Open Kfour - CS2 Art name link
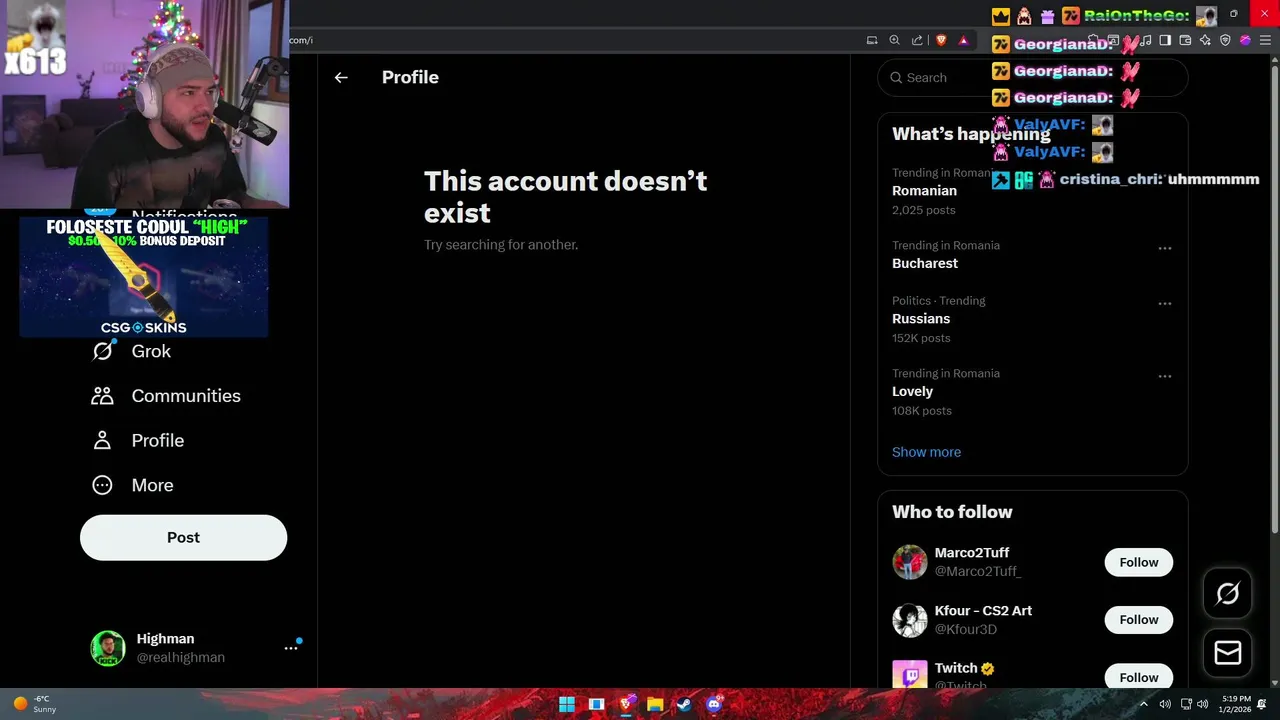1280x720 pixels. 983,611
